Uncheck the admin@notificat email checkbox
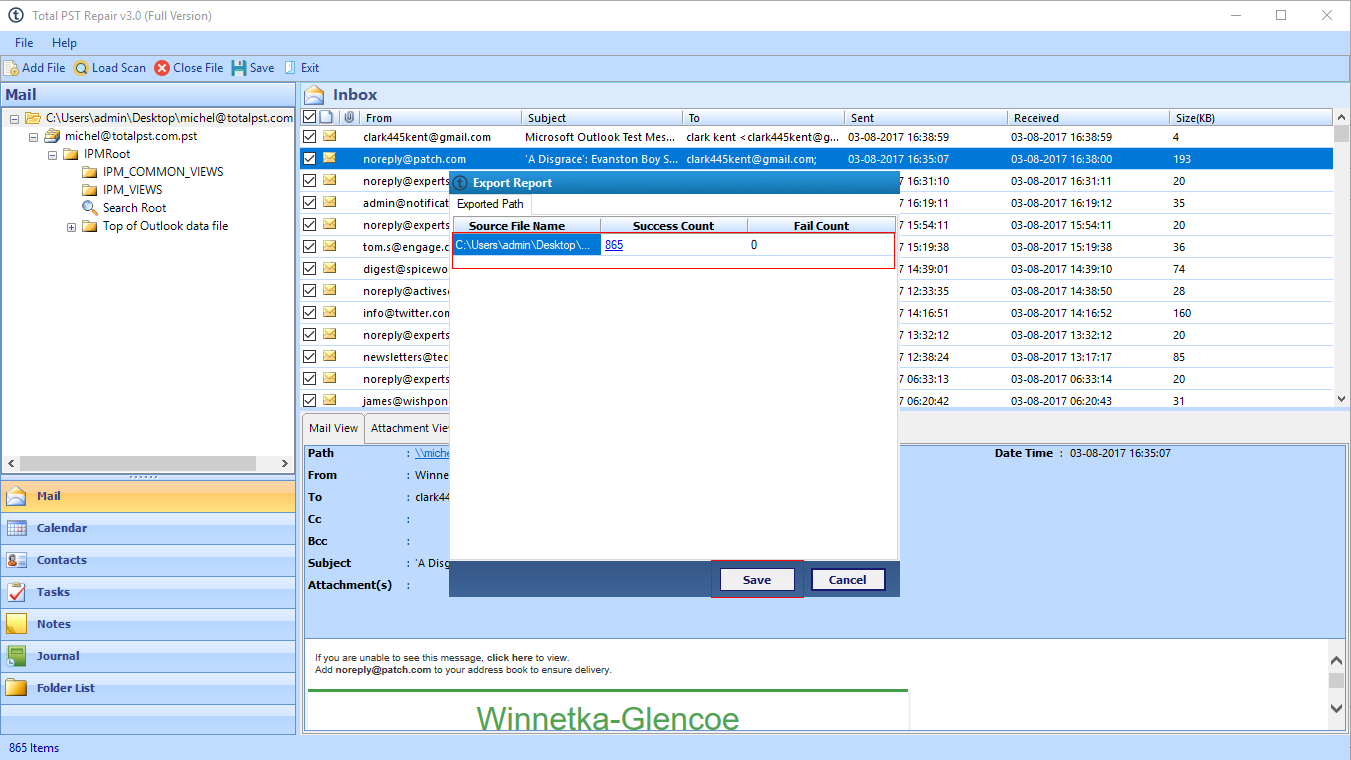Viewport: 1351px width, 760px height. (x=310, y=203)
